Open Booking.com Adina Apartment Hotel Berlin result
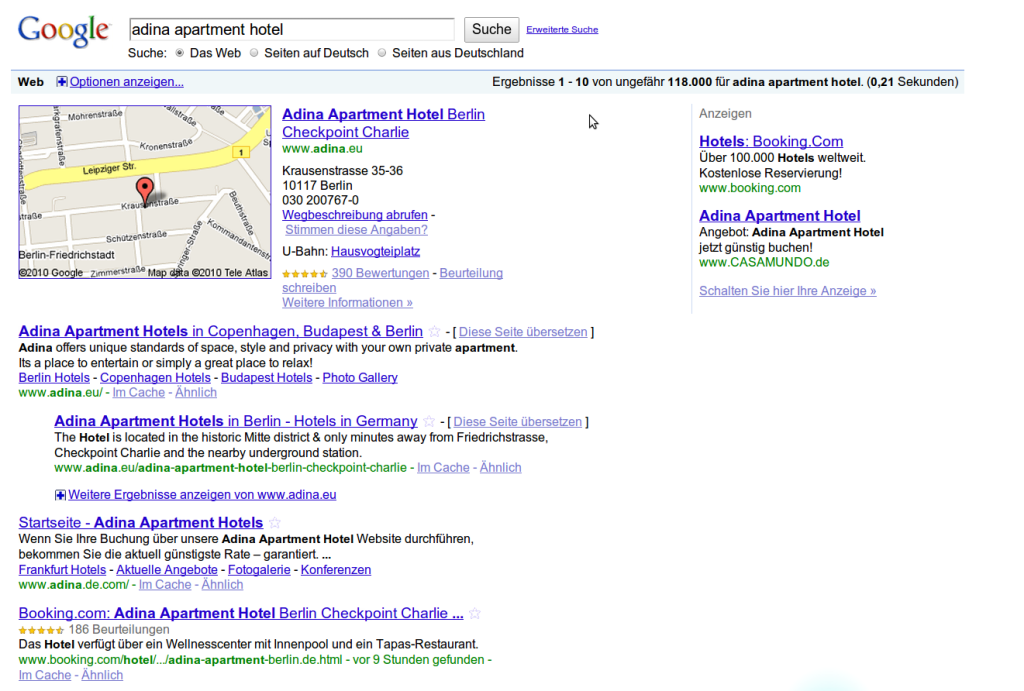This screenshot has width=1024, height=691. click(x=241, y=613)
